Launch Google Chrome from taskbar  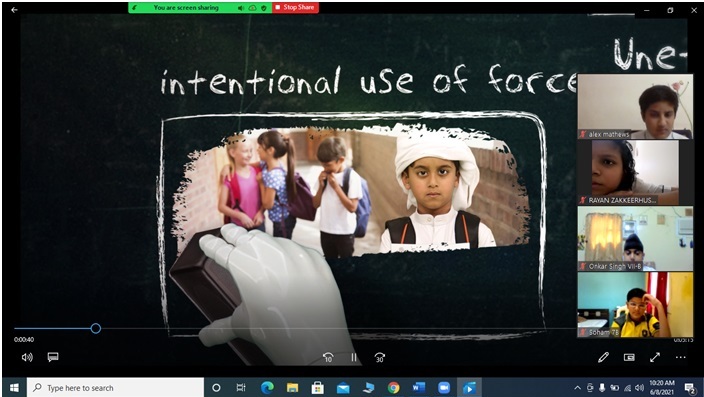(x=393, y=388)
